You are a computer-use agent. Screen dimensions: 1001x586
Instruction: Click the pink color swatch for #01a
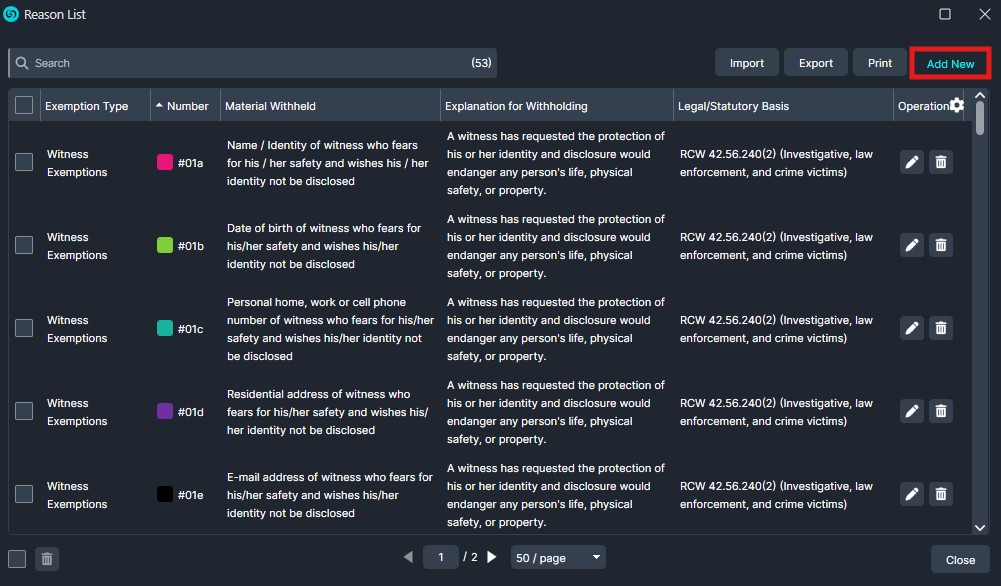tap(165, 162)
